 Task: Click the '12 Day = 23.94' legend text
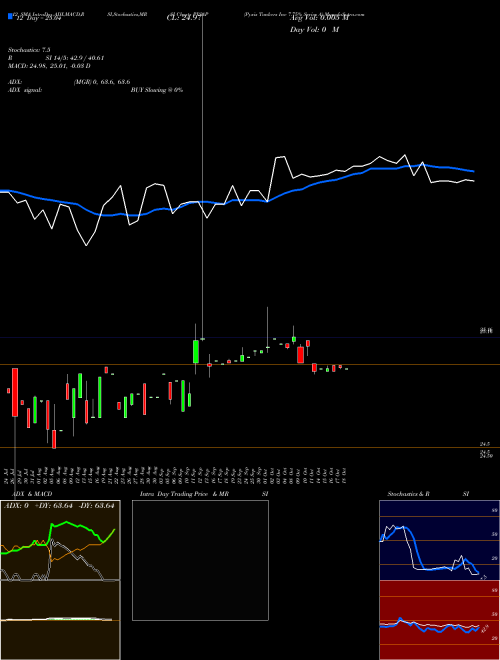pyautogui.click(x=39, y=18)
